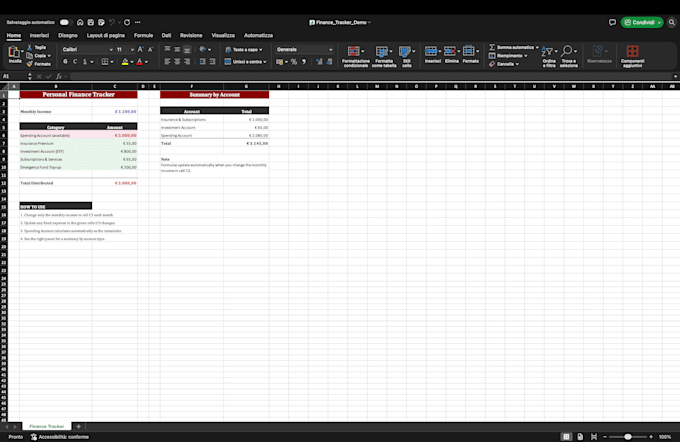680x442 pixels.
Task: Click the increase font size icon
Action: coord(141,49)
